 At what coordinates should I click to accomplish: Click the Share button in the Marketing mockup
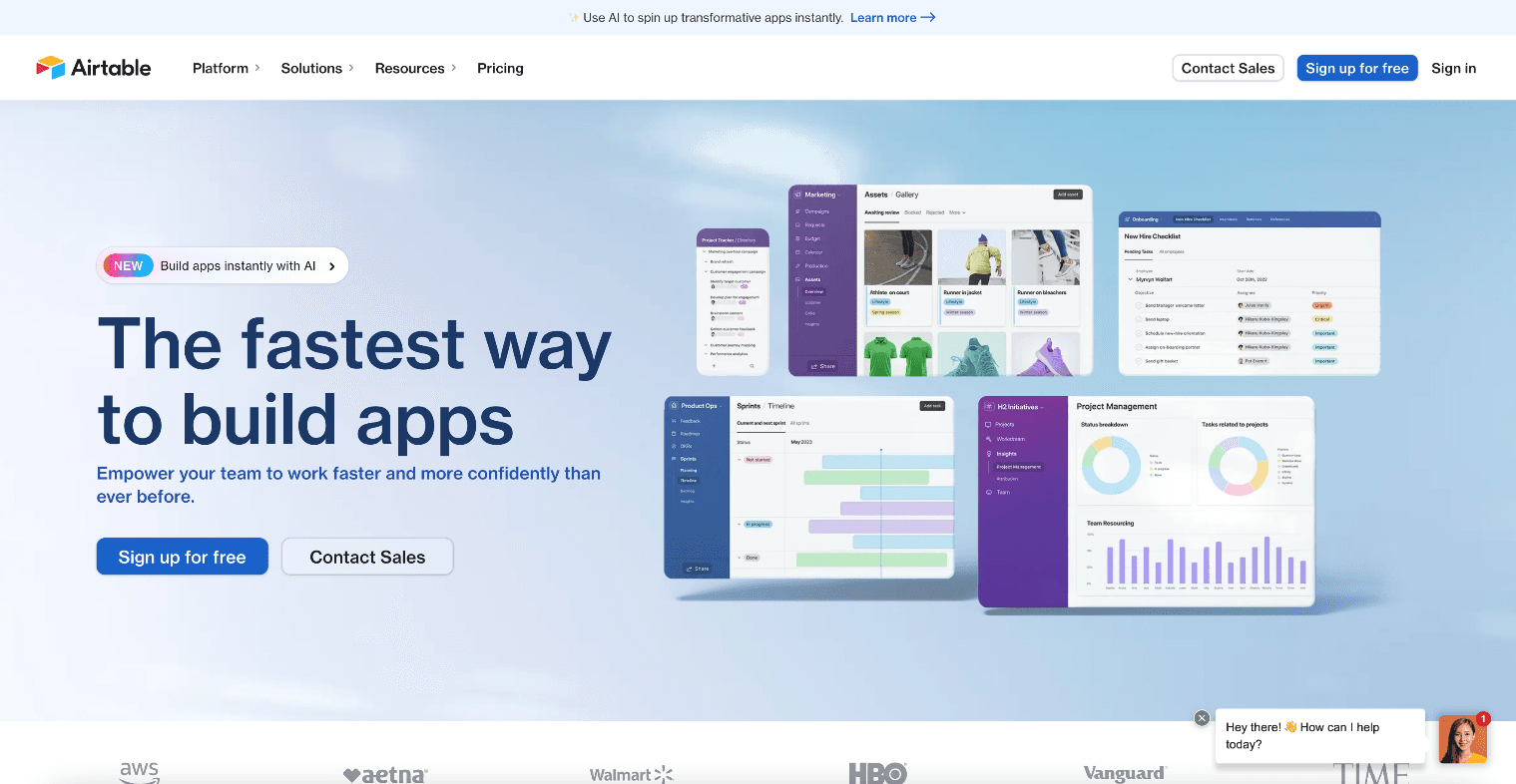[x=823, y=366]
